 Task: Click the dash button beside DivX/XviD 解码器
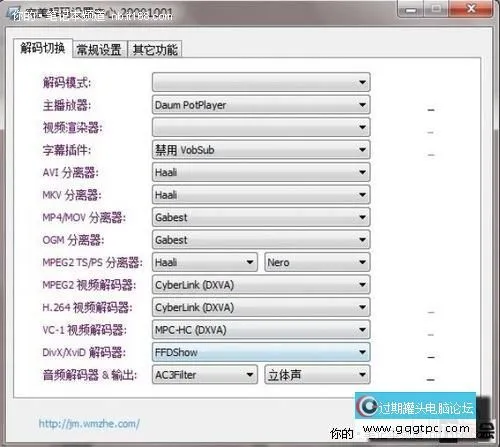click(x=431, y=357)
